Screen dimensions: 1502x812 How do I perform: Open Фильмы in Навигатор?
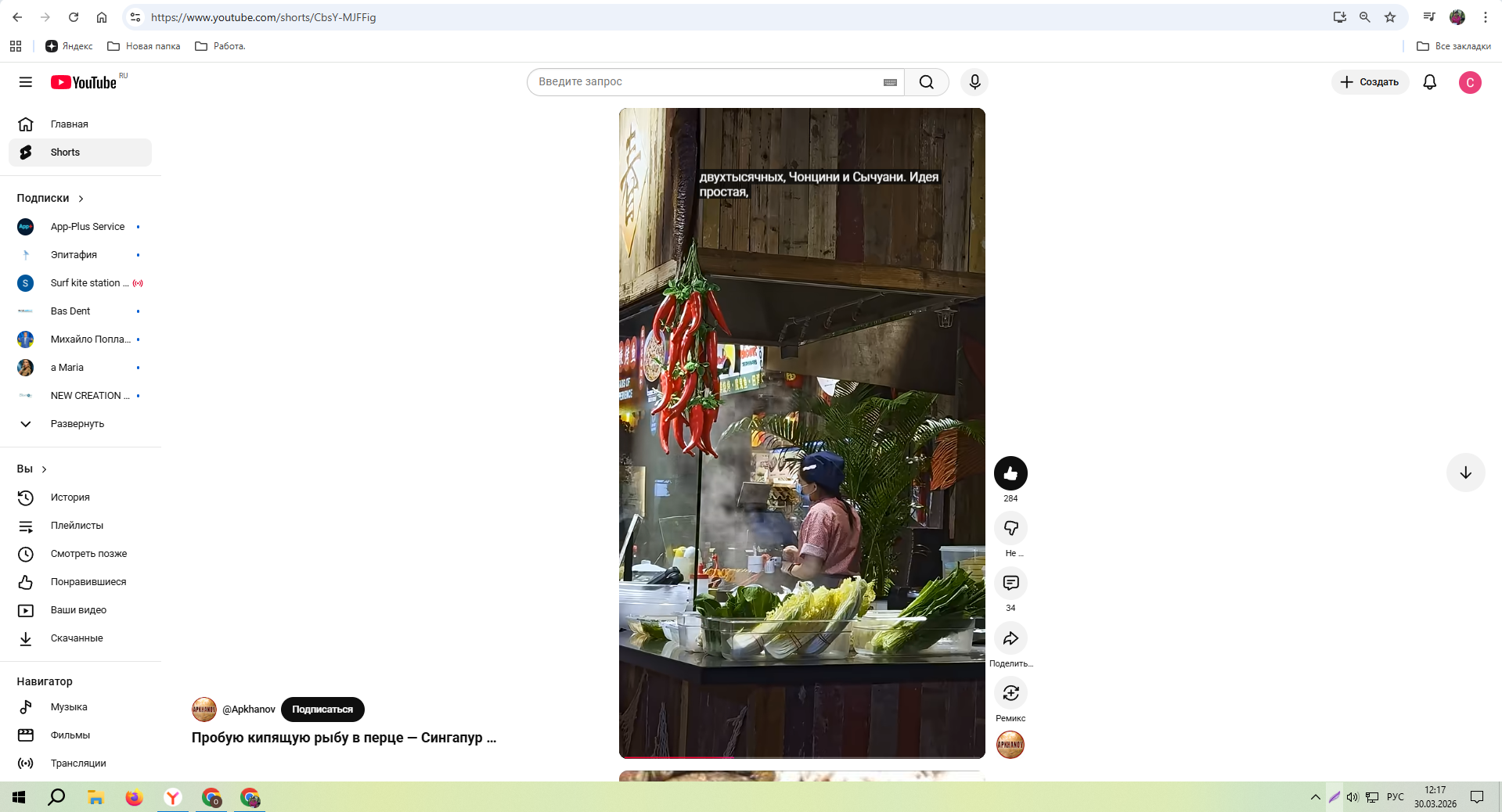(x=80, y=735)
